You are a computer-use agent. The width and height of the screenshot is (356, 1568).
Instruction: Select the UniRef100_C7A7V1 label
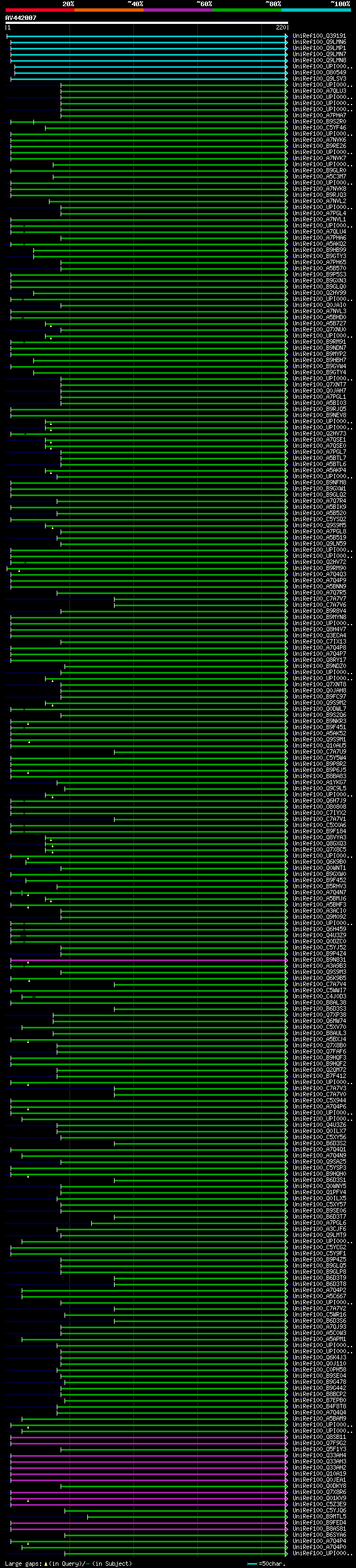click(x=319, y=819)
